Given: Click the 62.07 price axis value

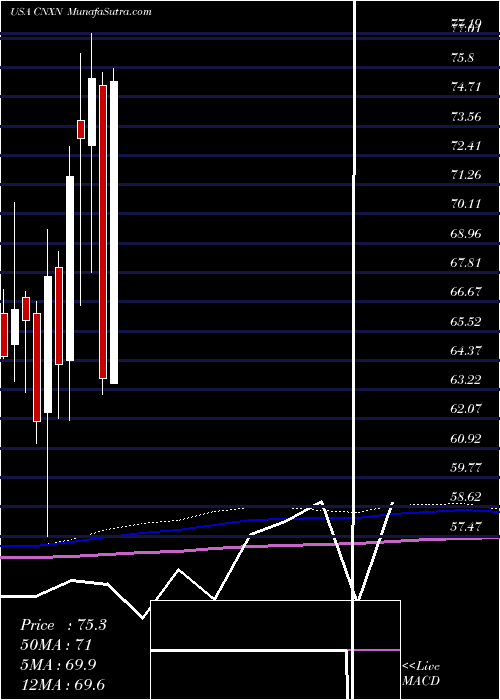Looking at the screenshot, I should (466, 409).
